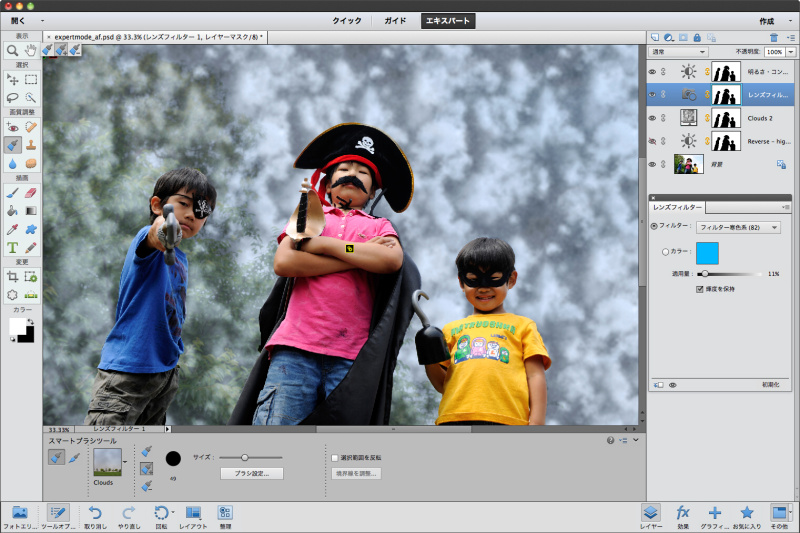Select the Rectangular Marquee tool
The width and height of the screenshot is (800, 533).
31,80
